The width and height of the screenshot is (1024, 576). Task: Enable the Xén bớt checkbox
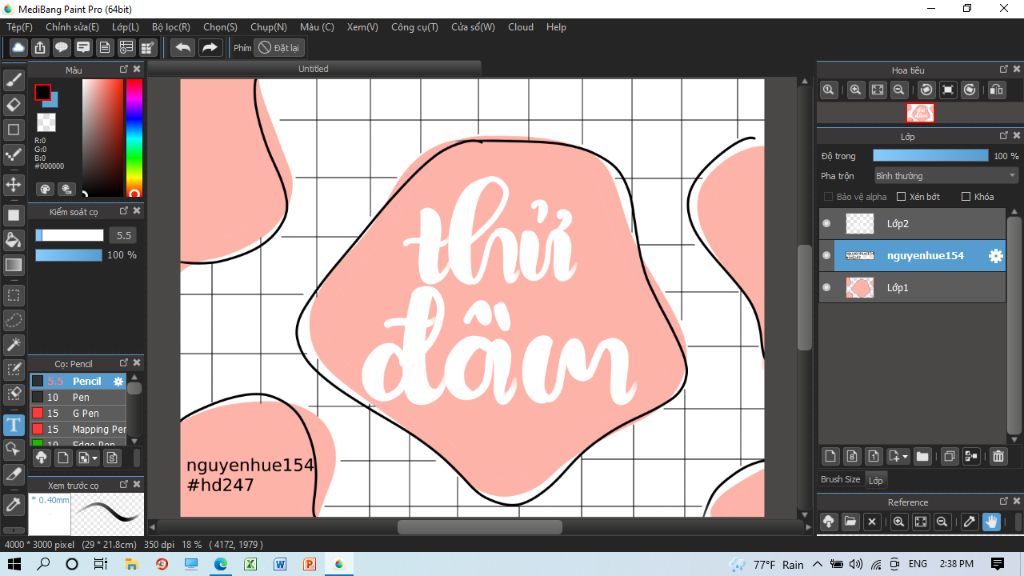point(901,197)
